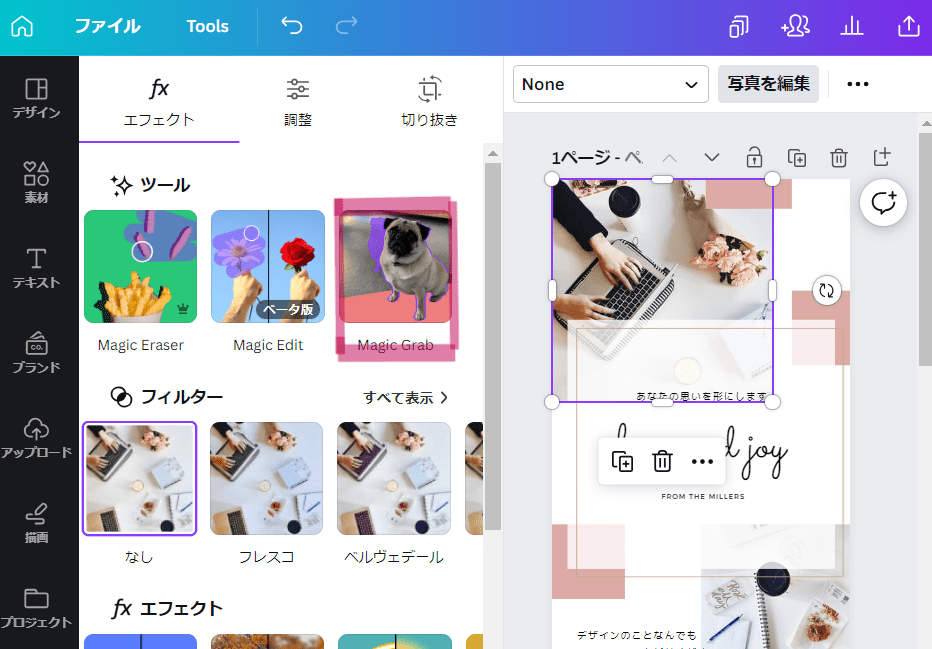Open the アップロード panel in the sidebar

click(37, 428)
